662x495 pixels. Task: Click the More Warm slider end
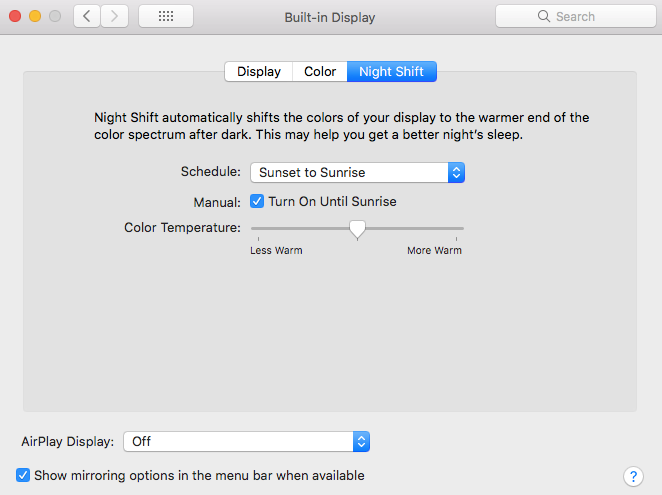click(x=461, y=229)
